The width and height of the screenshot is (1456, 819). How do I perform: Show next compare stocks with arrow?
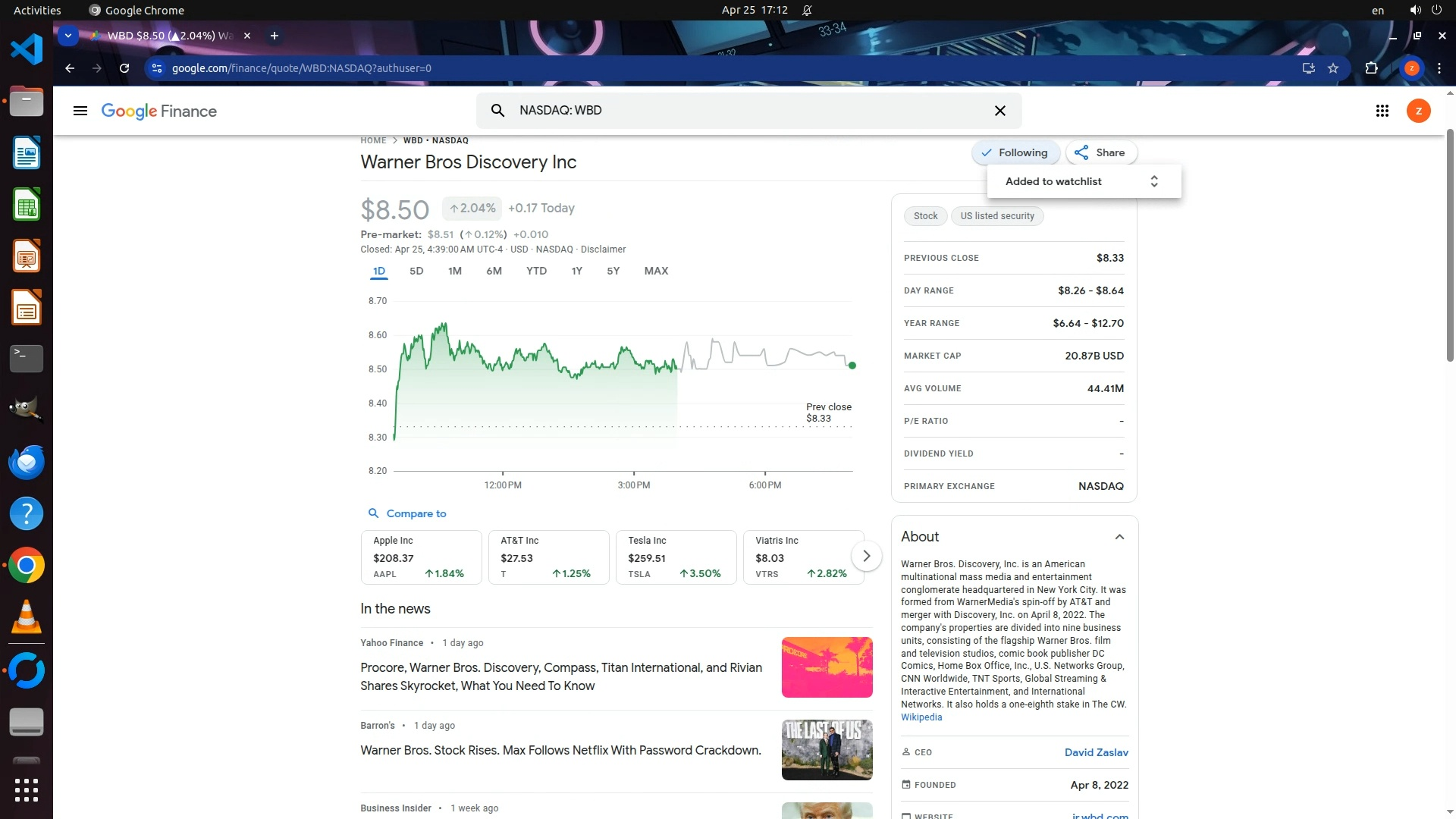(866, 556)
